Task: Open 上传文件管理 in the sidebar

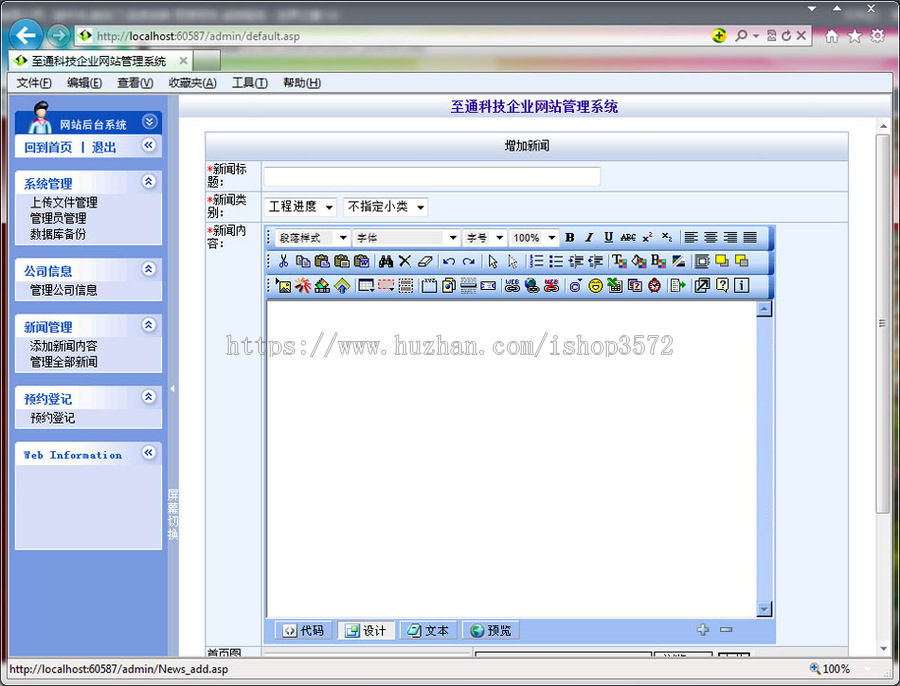Action: (64, 203)
